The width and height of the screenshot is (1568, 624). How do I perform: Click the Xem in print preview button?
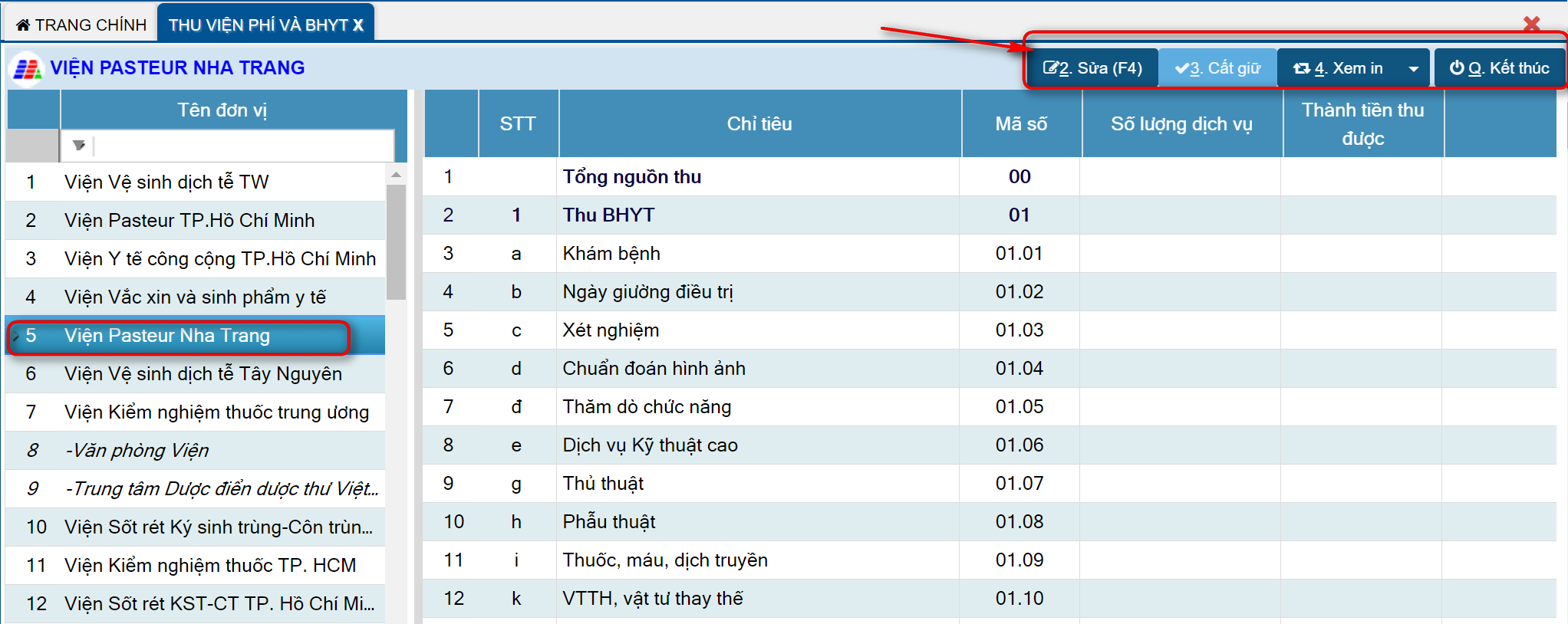coord(1339,68)
